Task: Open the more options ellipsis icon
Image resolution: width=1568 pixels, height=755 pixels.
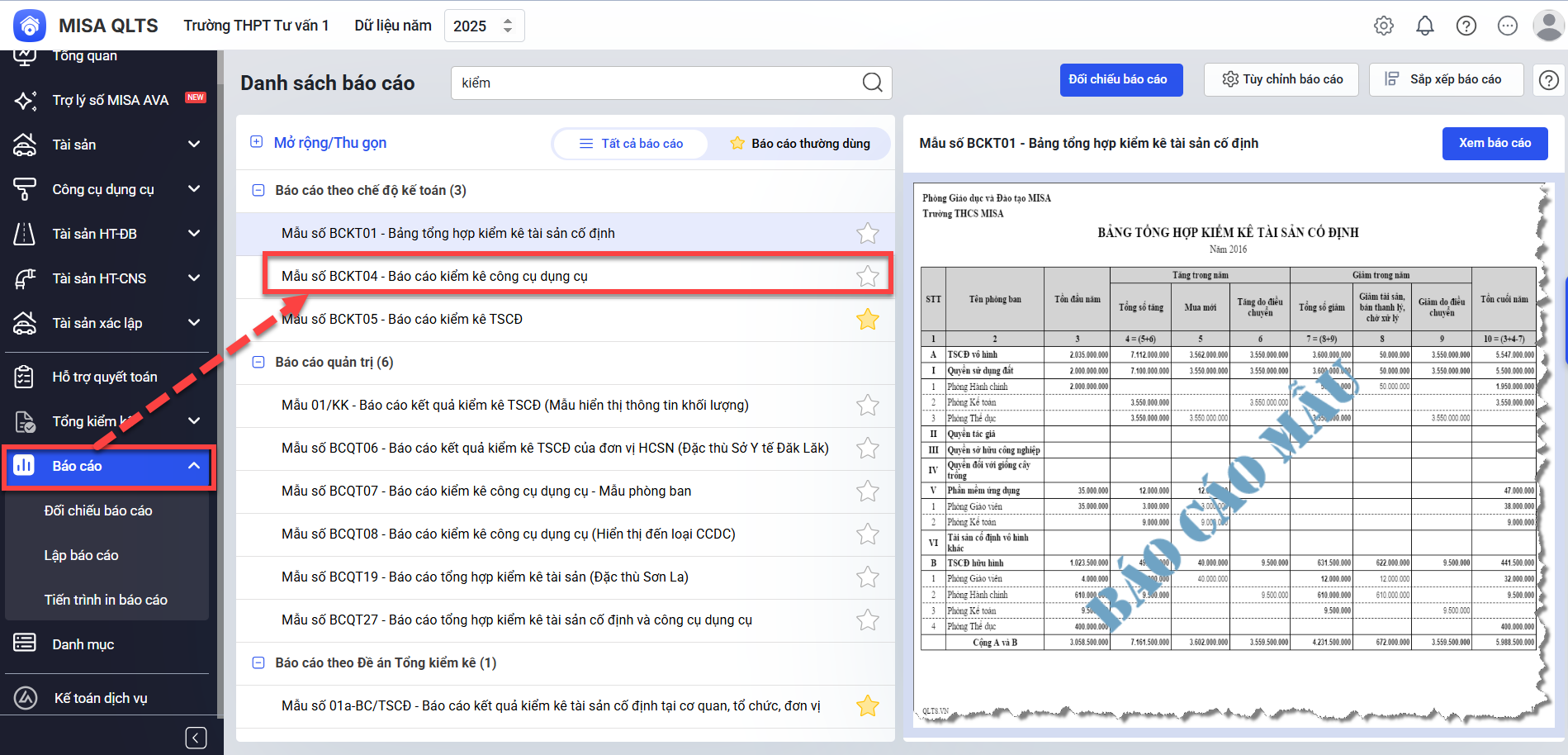Action: click(1508, 26)
